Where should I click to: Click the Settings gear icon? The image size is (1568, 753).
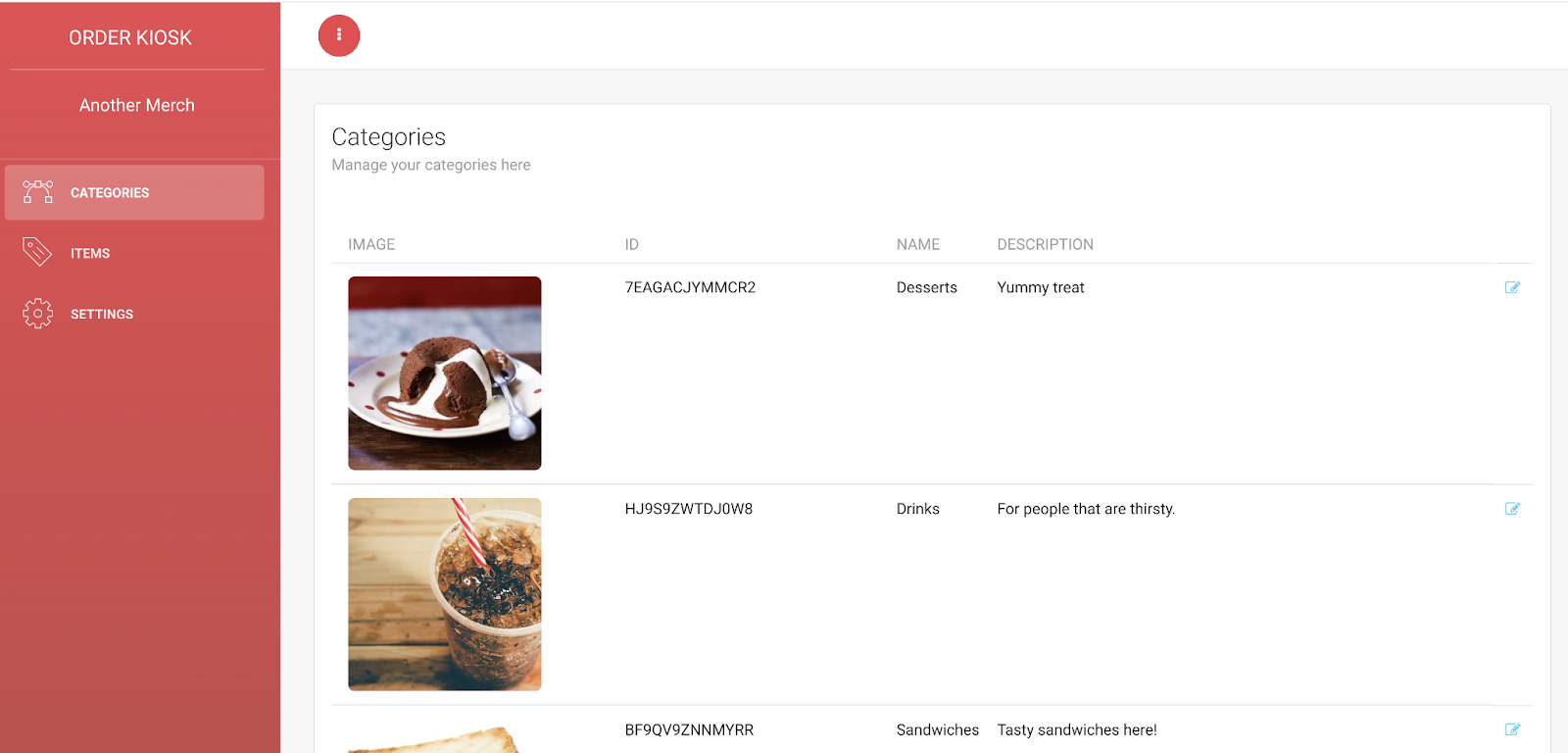(x=37, y=313)
